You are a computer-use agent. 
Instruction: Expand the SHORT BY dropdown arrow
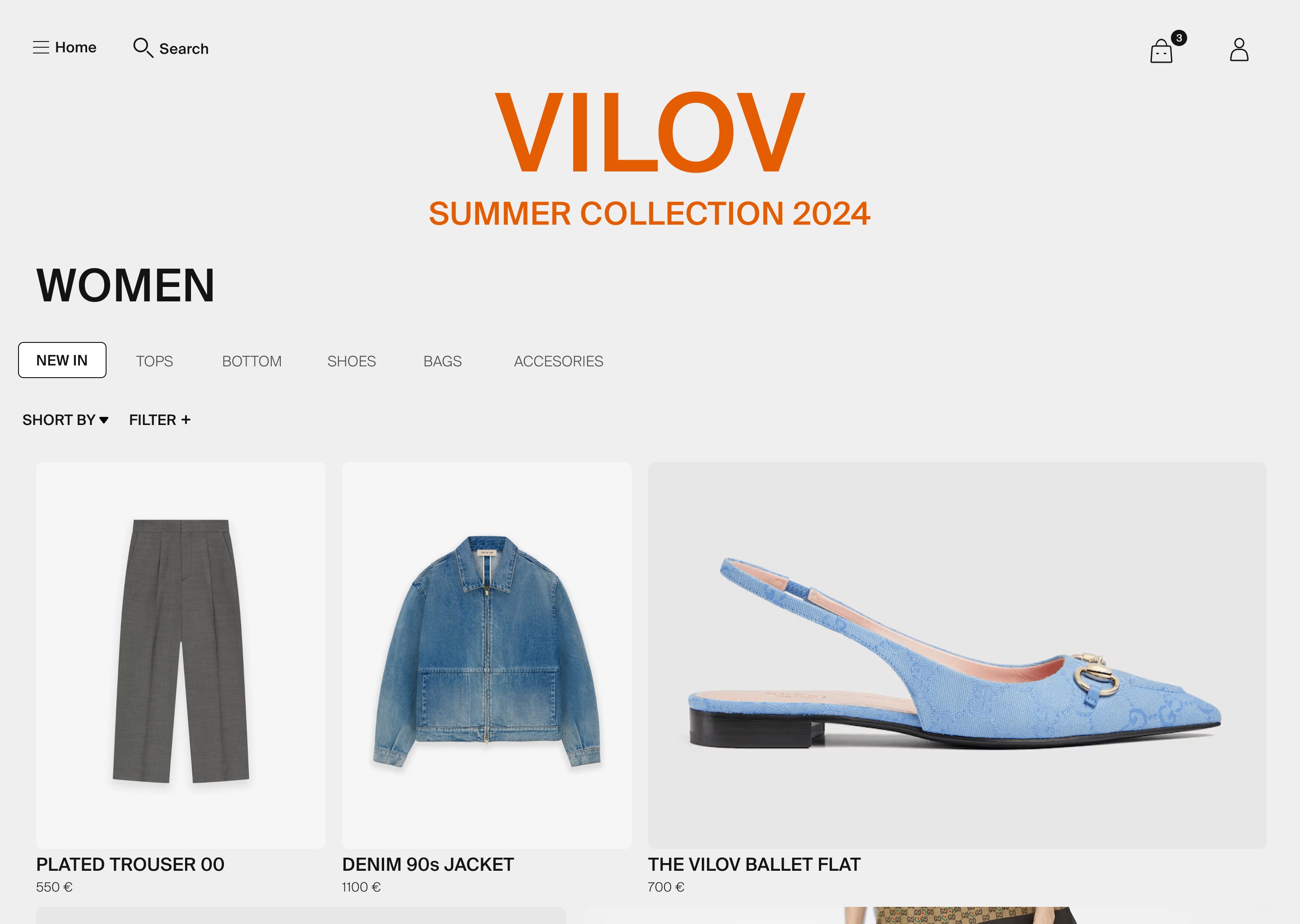[x=103, y=420]
